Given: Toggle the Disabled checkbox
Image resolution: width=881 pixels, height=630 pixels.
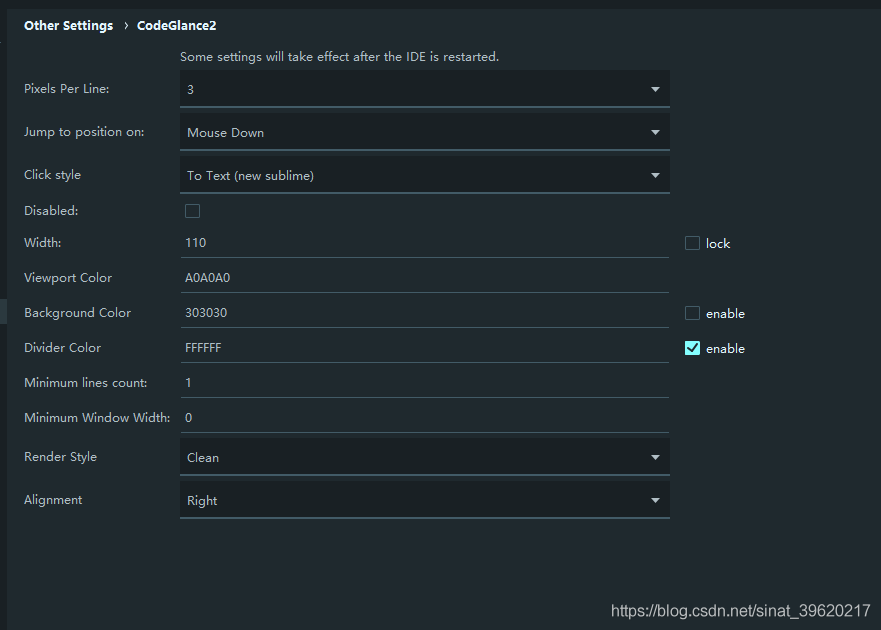Looking at the screenshot, I should pos(192,211).
